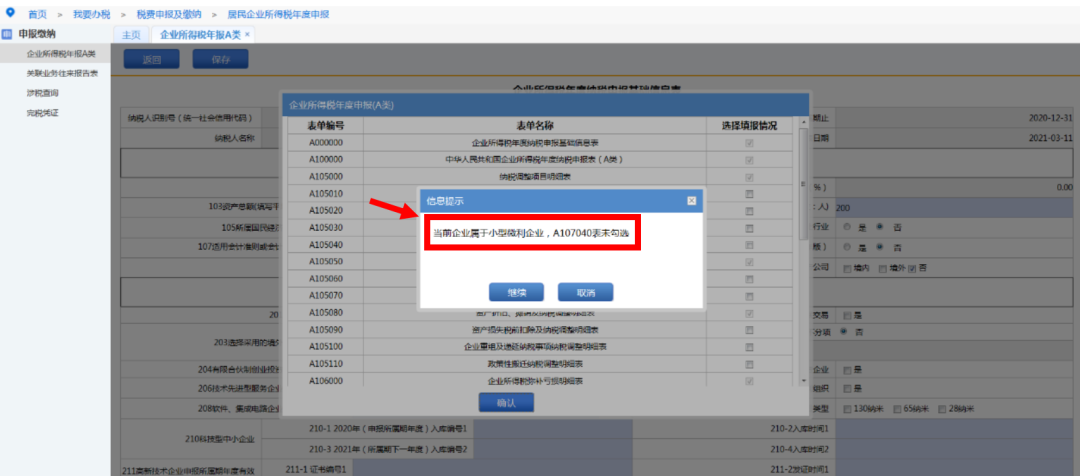This screenshot has width=1080, height=476.
Task: Check the 境外 checkbox
Action: (x=881, y=269)
